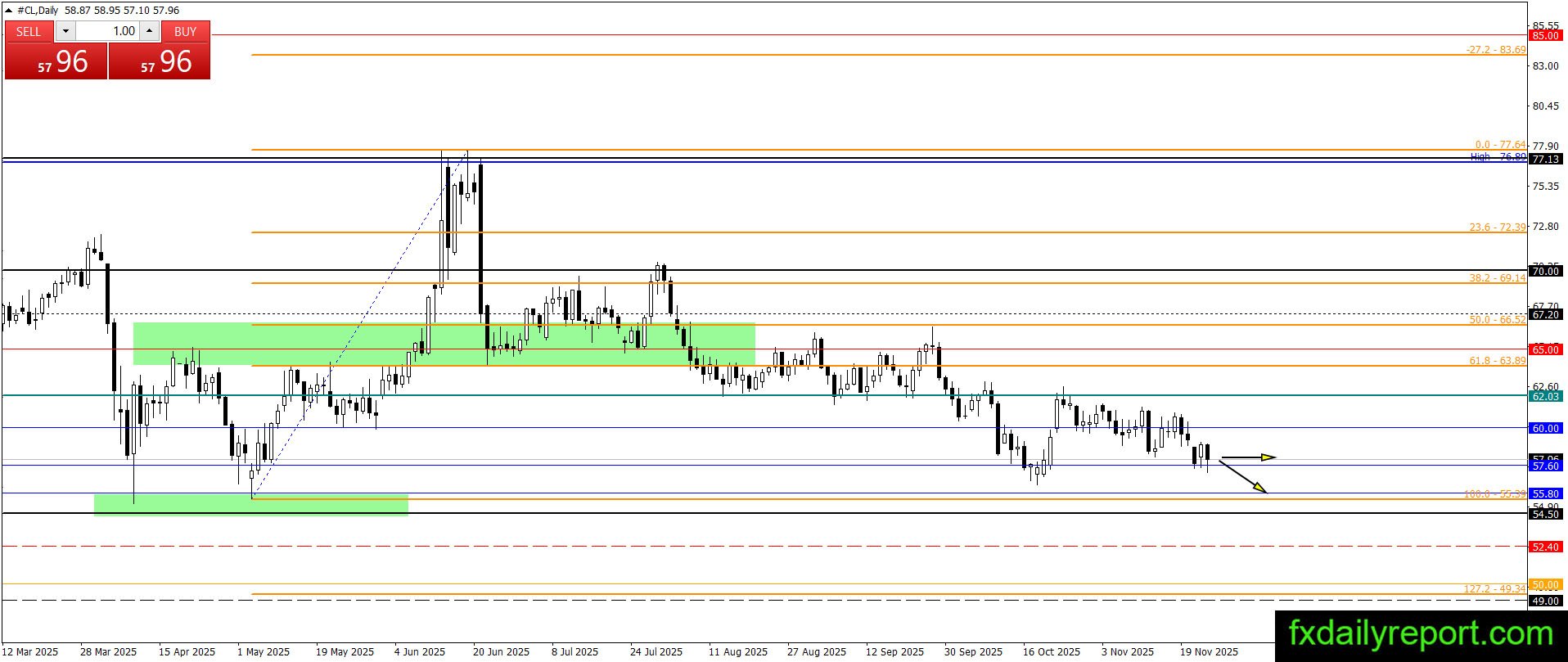Click the red dashed 52.40 label
Viewport: 1568px width, 662px height.
(x=1545, y=547)
